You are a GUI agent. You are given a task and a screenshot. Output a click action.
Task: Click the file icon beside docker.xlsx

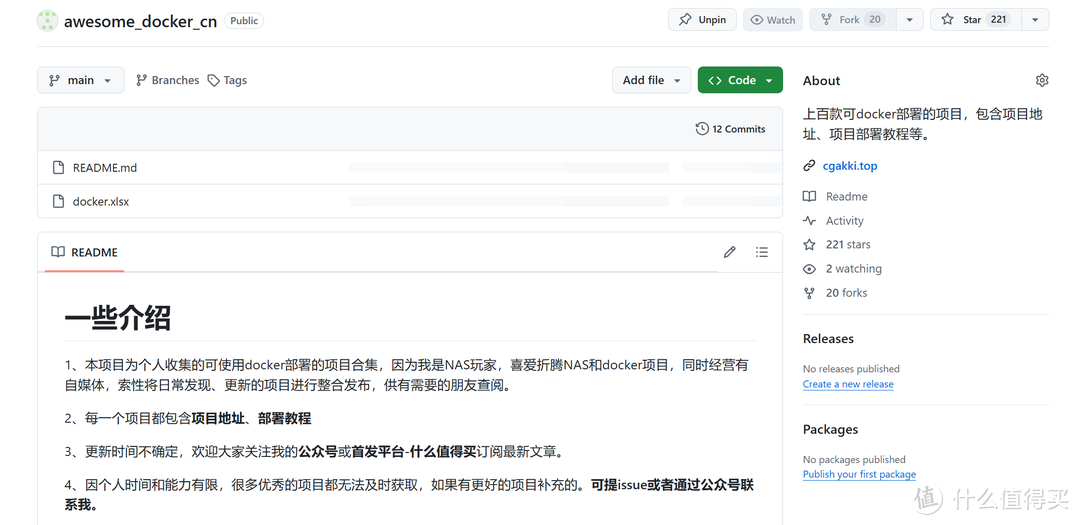pos(59,202)
